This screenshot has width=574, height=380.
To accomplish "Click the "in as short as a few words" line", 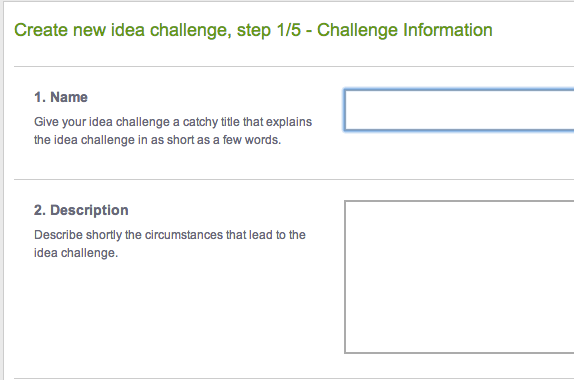I will 157,140.
